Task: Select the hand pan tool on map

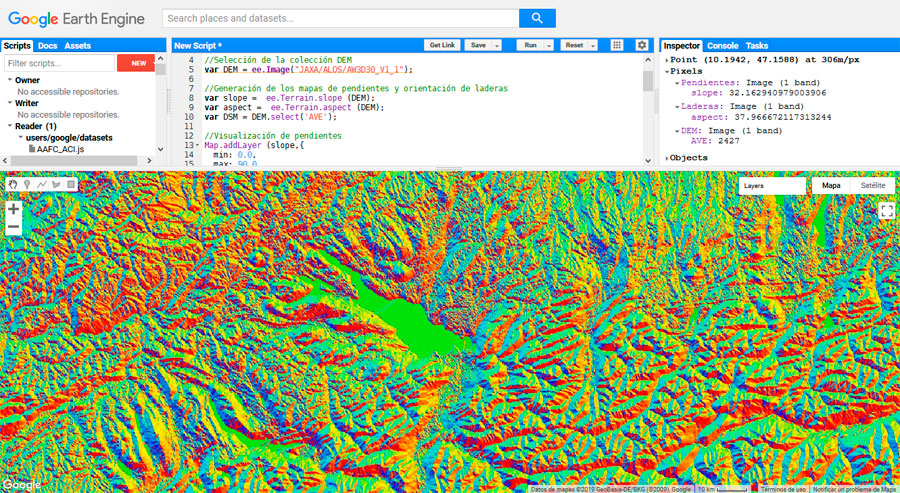Action: [13, 184]
